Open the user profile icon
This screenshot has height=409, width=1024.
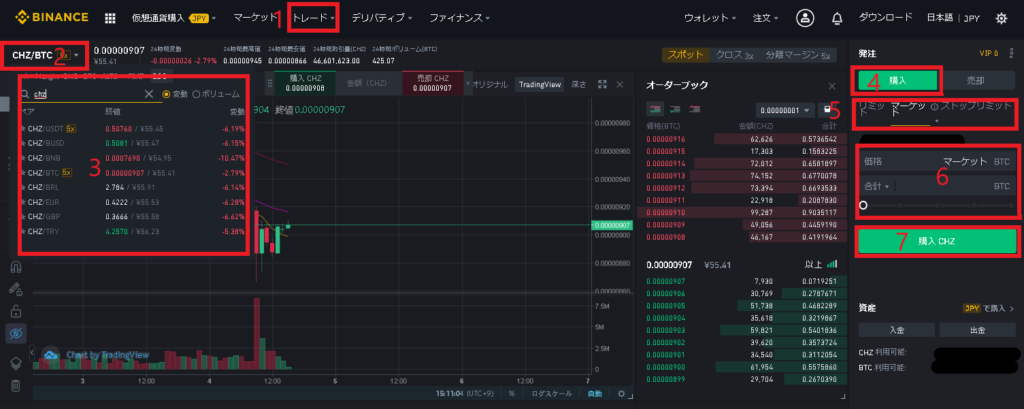pos(805,18)
